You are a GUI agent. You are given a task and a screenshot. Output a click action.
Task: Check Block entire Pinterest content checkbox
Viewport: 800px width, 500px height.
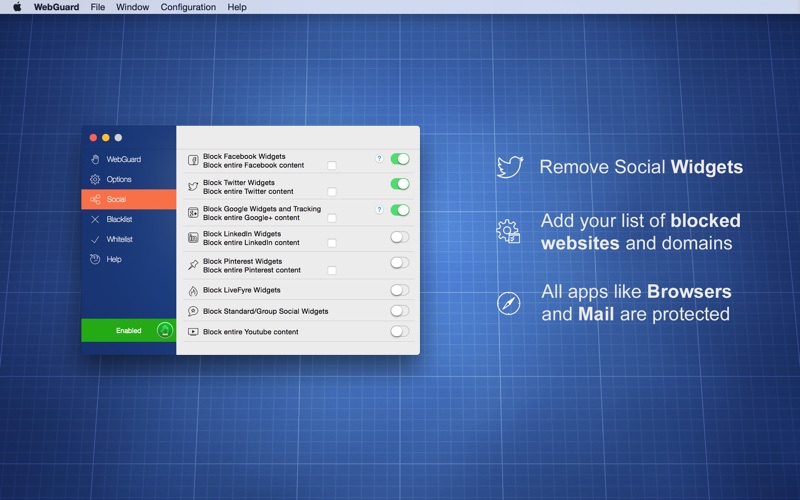(x=332, y=270)
